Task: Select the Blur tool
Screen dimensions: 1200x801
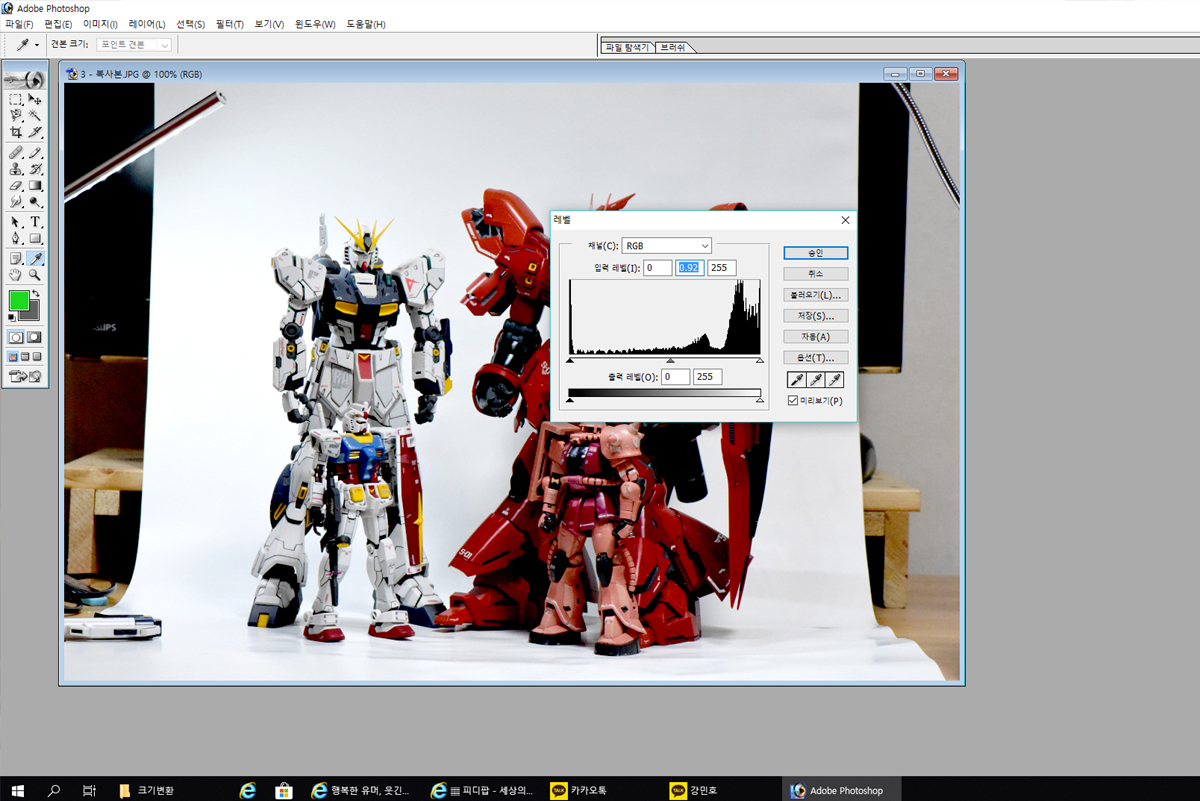Action: pyautogui.click(x=16, y=201)
